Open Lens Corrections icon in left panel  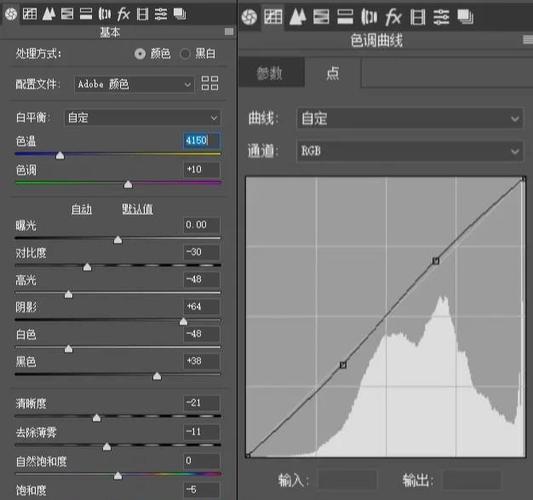(x=104, y=14)
